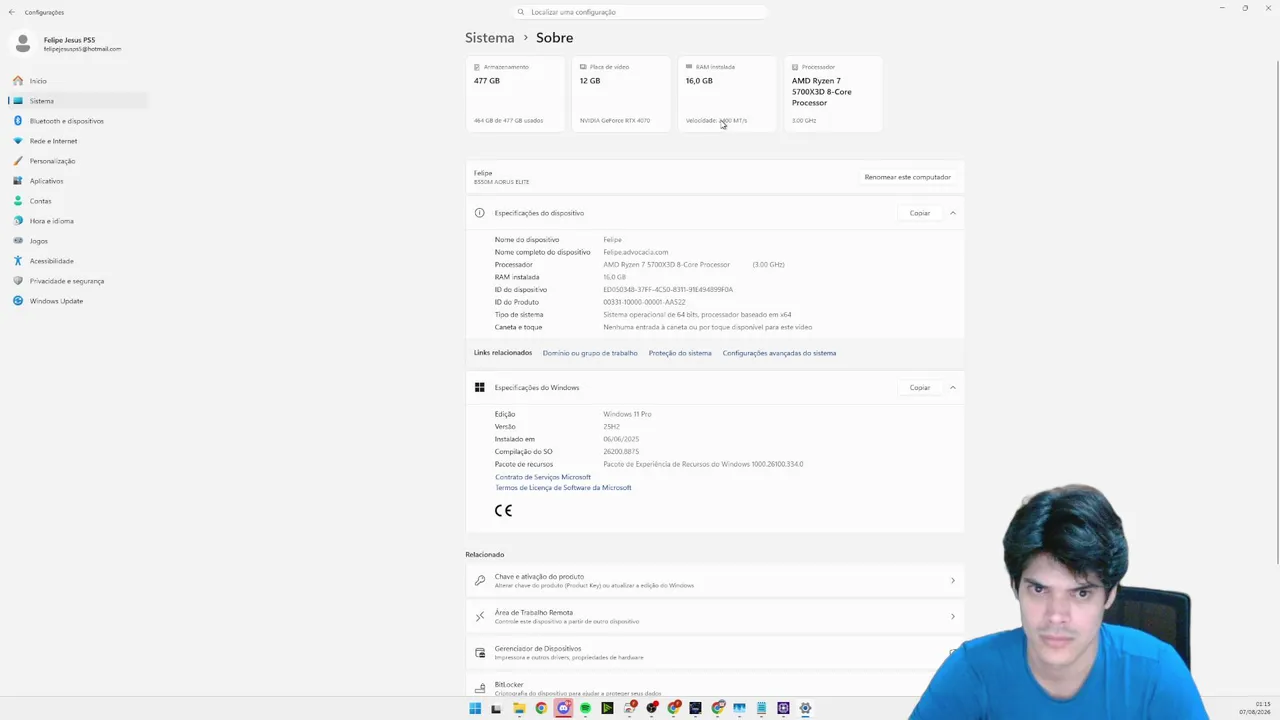Collapse the Especificações do dispositivo section
1280x720 pixels.
(x=953, y=213)
